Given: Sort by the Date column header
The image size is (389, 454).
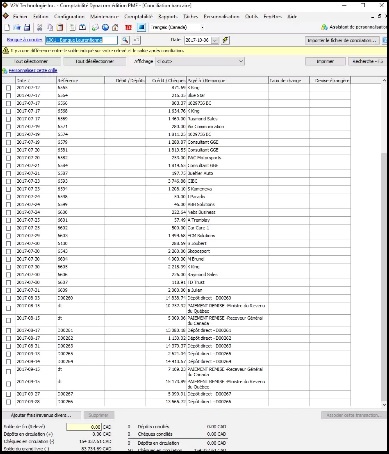Looking at the screenshot, I should point(36,80).
